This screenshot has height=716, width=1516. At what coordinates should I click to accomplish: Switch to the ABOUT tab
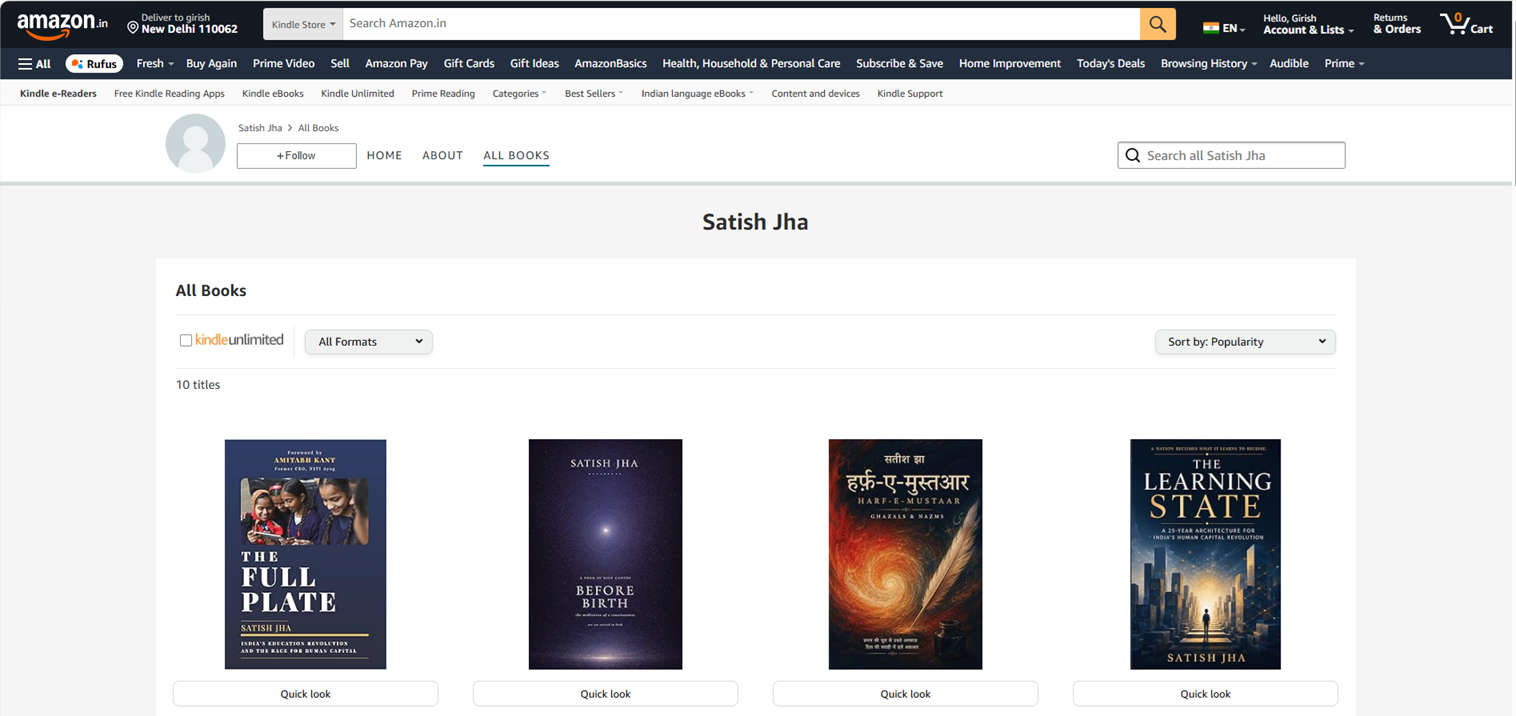click(x=442, y=155)
